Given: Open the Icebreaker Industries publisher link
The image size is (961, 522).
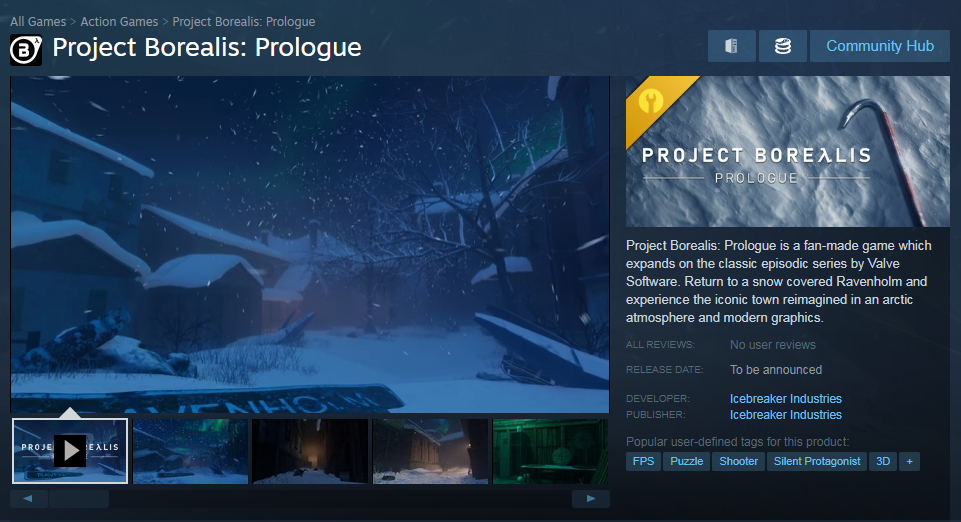Looking at the screenshot, I should click(x=786, y=415).
